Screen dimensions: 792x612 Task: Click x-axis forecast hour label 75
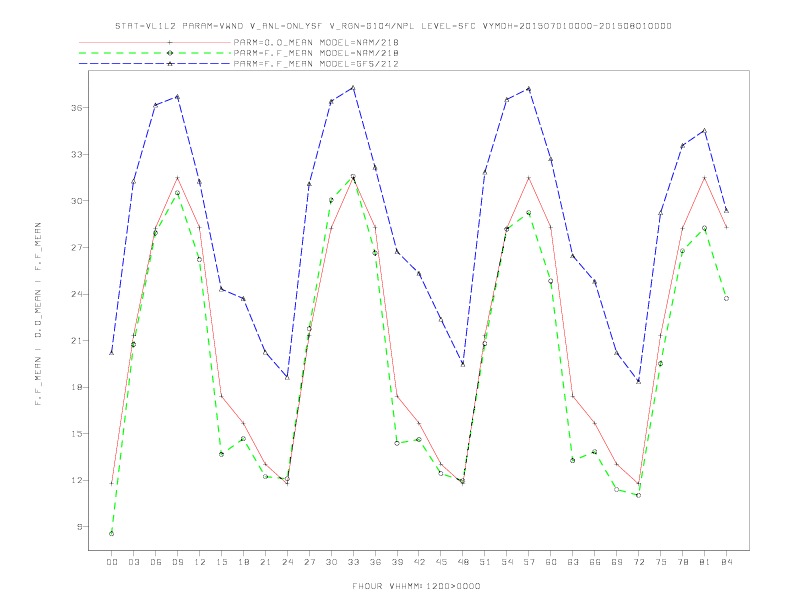(x=661, y=562)
